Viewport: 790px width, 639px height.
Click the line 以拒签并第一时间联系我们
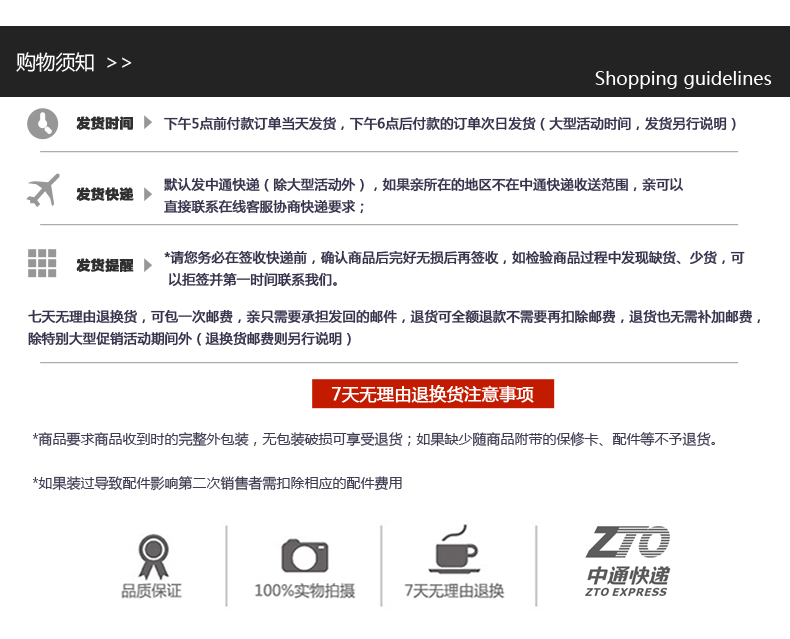click(x=253, y=279)
